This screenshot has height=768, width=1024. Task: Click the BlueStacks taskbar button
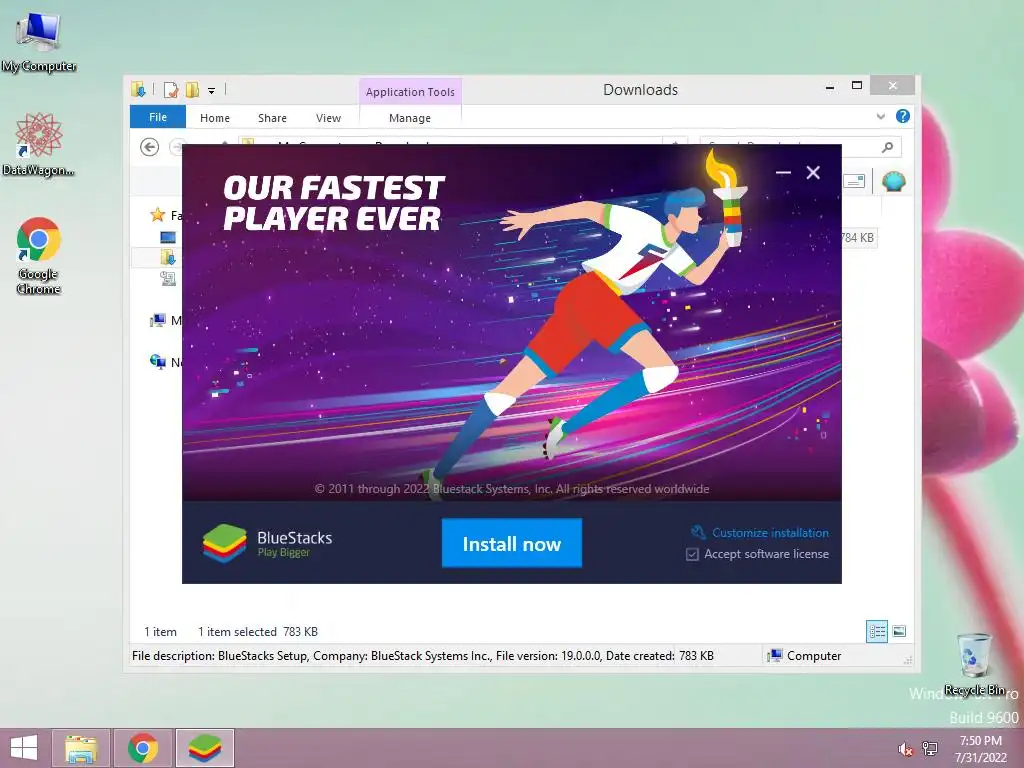(x=205, y=748)
